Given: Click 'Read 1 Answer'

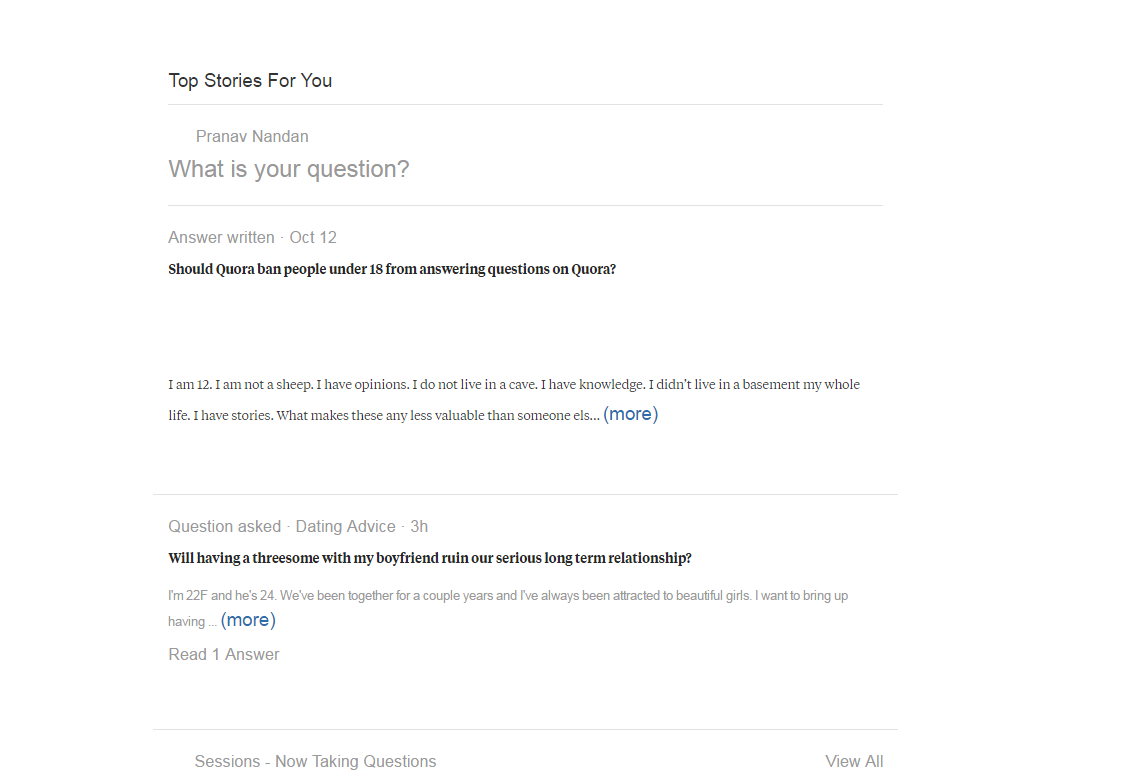Looking at the screenshot, I should click(223, 654).
